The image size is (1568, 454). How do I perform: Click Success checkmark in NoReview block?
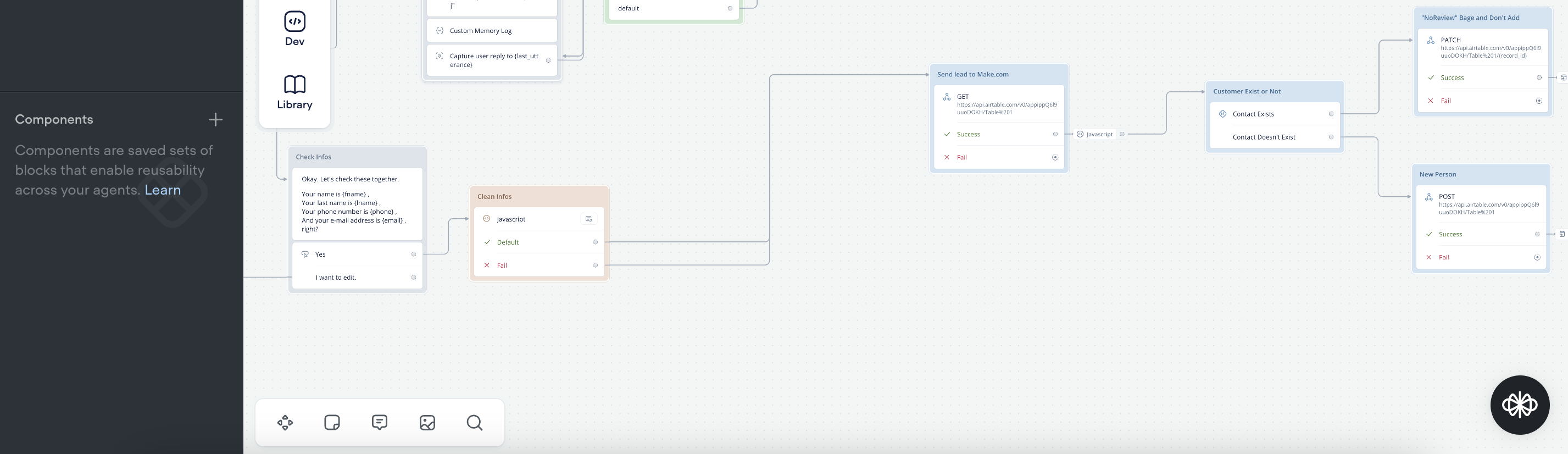(1431, 77)
